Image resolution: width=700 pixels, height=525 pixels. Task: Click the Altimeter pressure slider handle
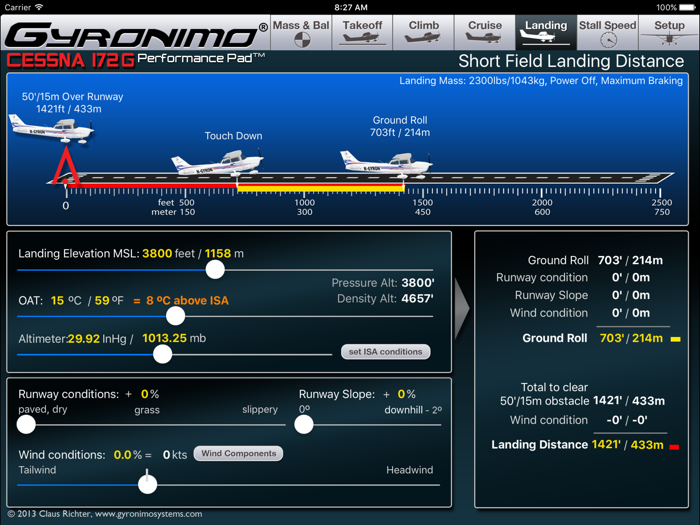coord(163,354)
